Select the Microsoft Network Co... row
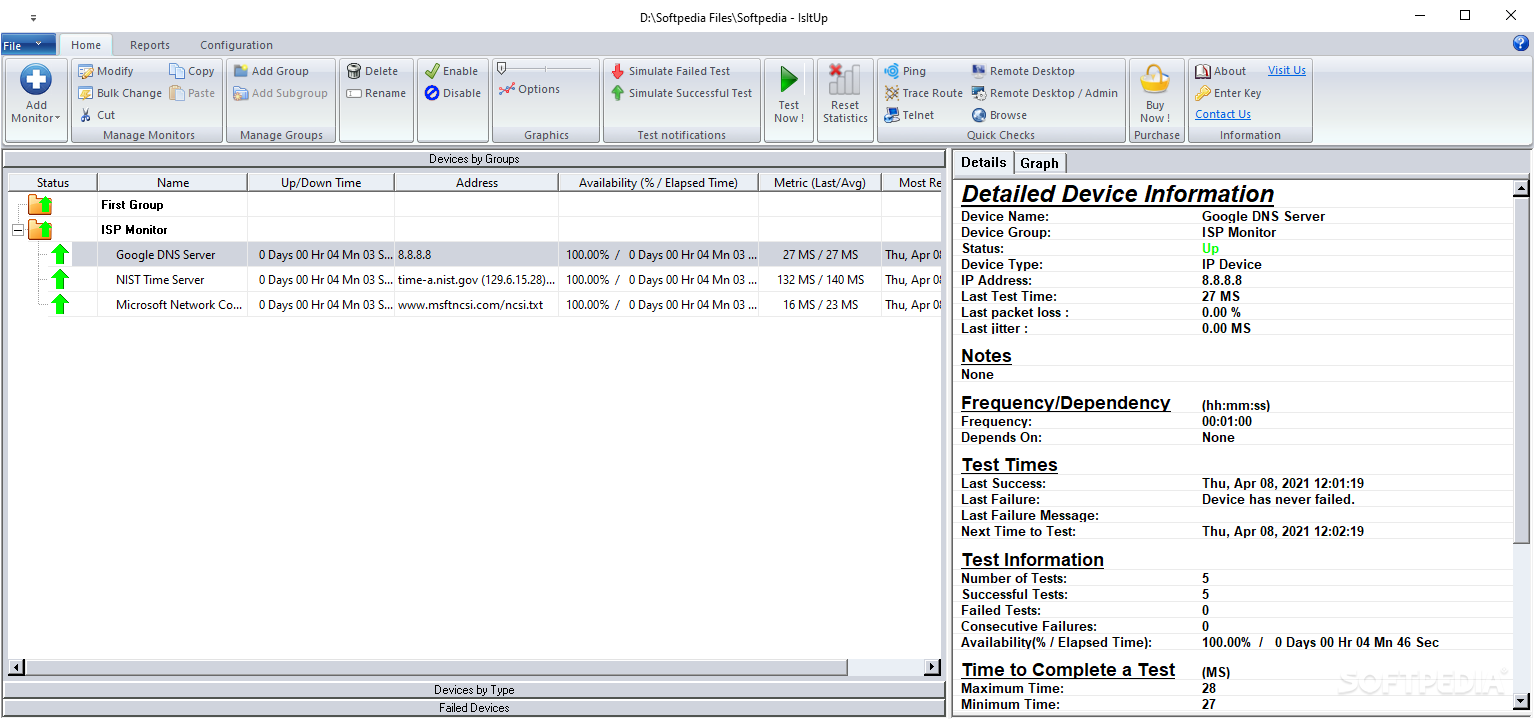1535x720 pixels. [x=475, y=305]
